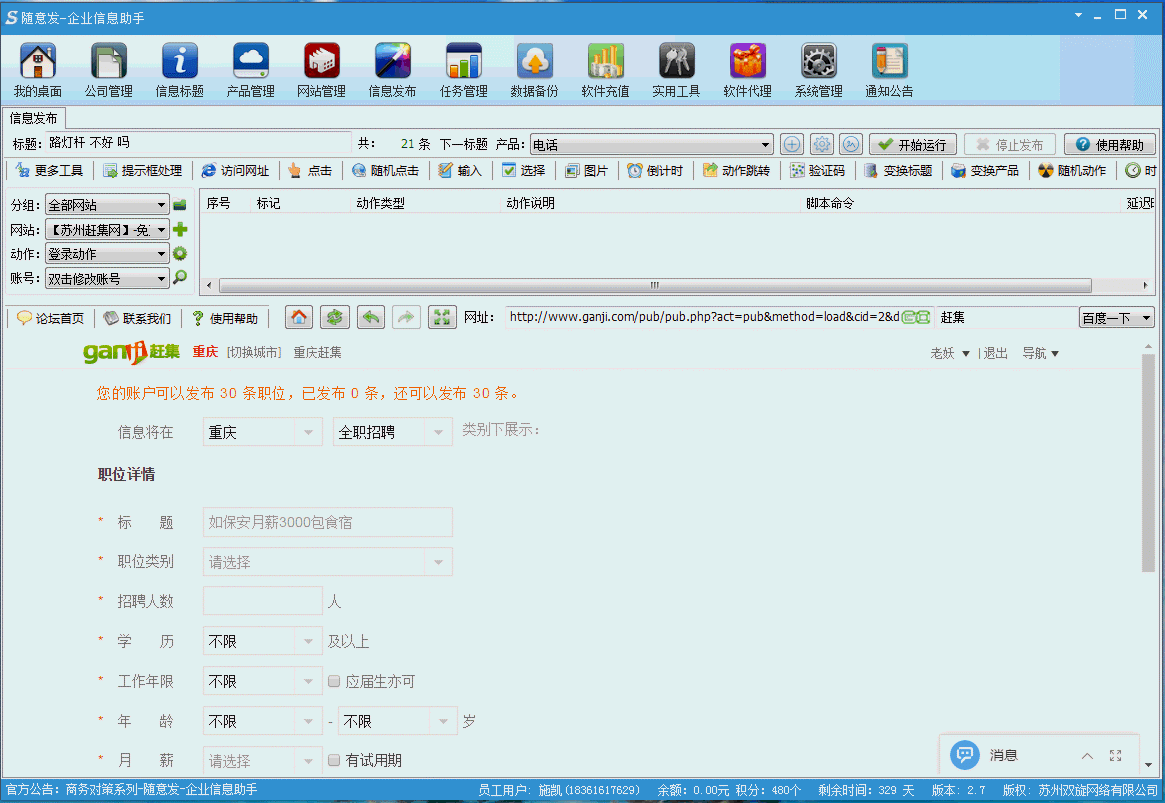Insert a 变换标题 action
The image size is (1165, 803).
click(x=898, y=170)
